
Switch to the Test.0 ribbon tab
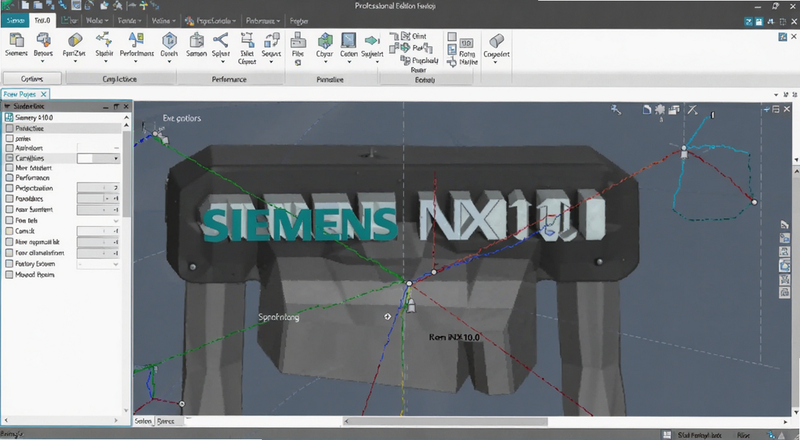[x=42, y=20]
